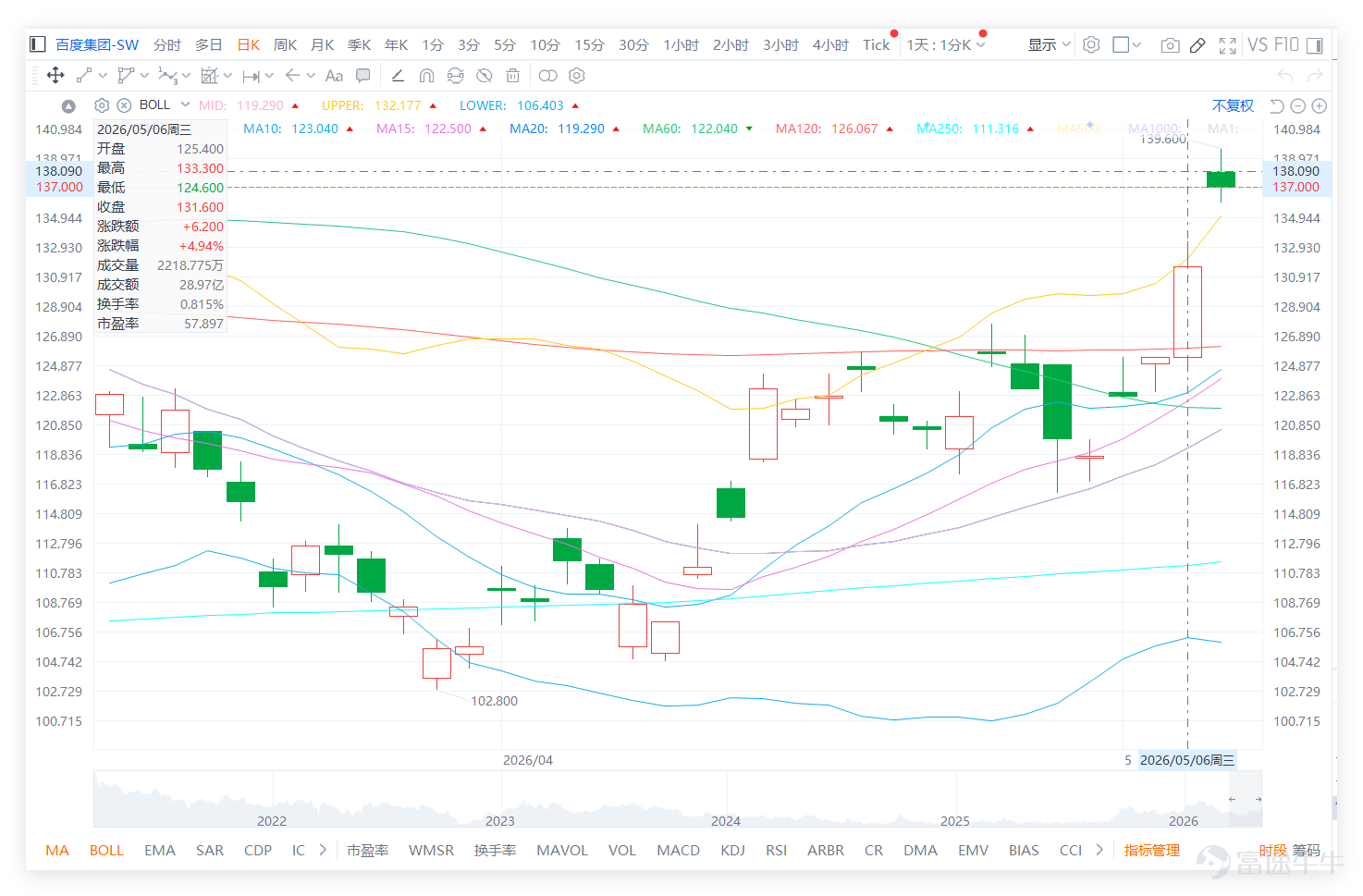Open 指标管理 indicator management
The height and width of the screenshot is (896, 1363).
(x=1152, y=850)
